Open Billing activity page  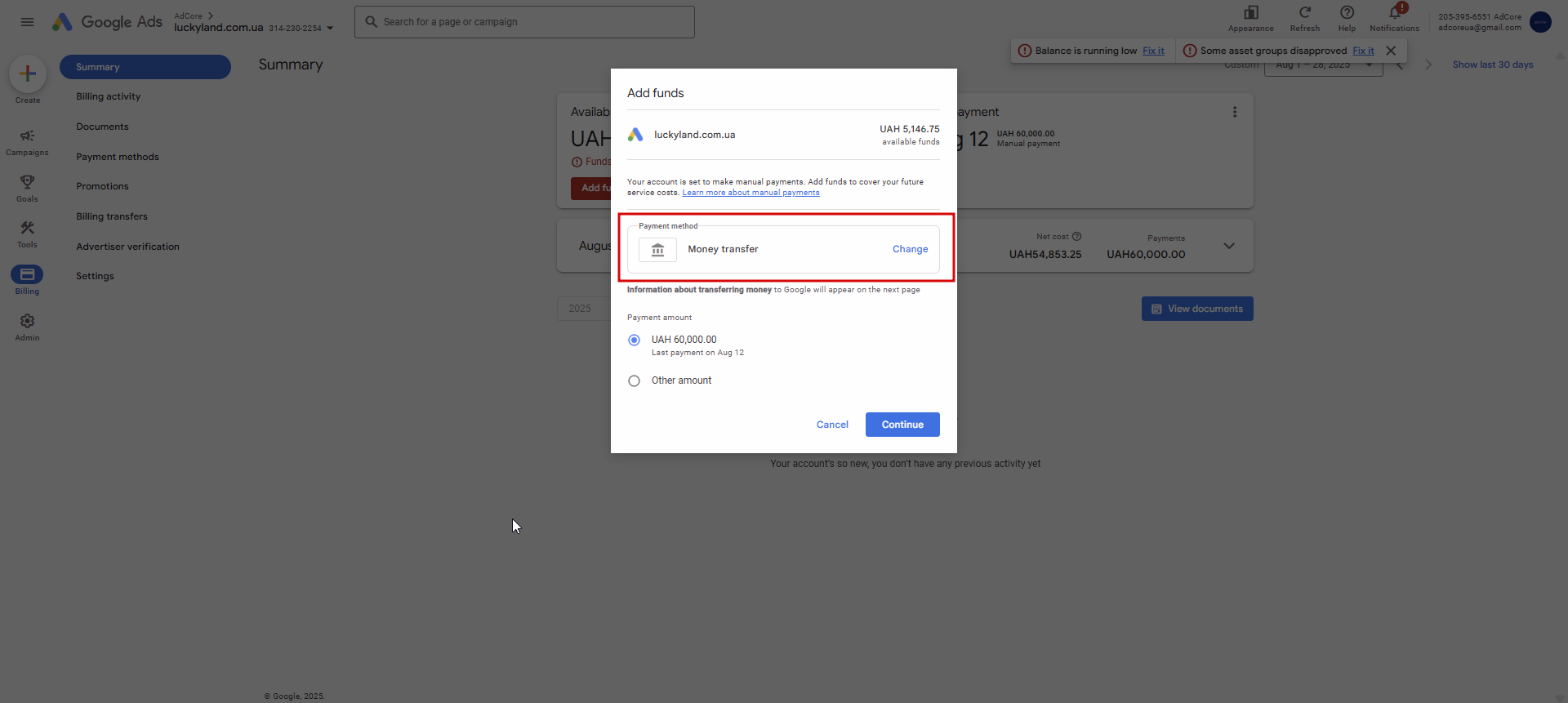point(108,96)
